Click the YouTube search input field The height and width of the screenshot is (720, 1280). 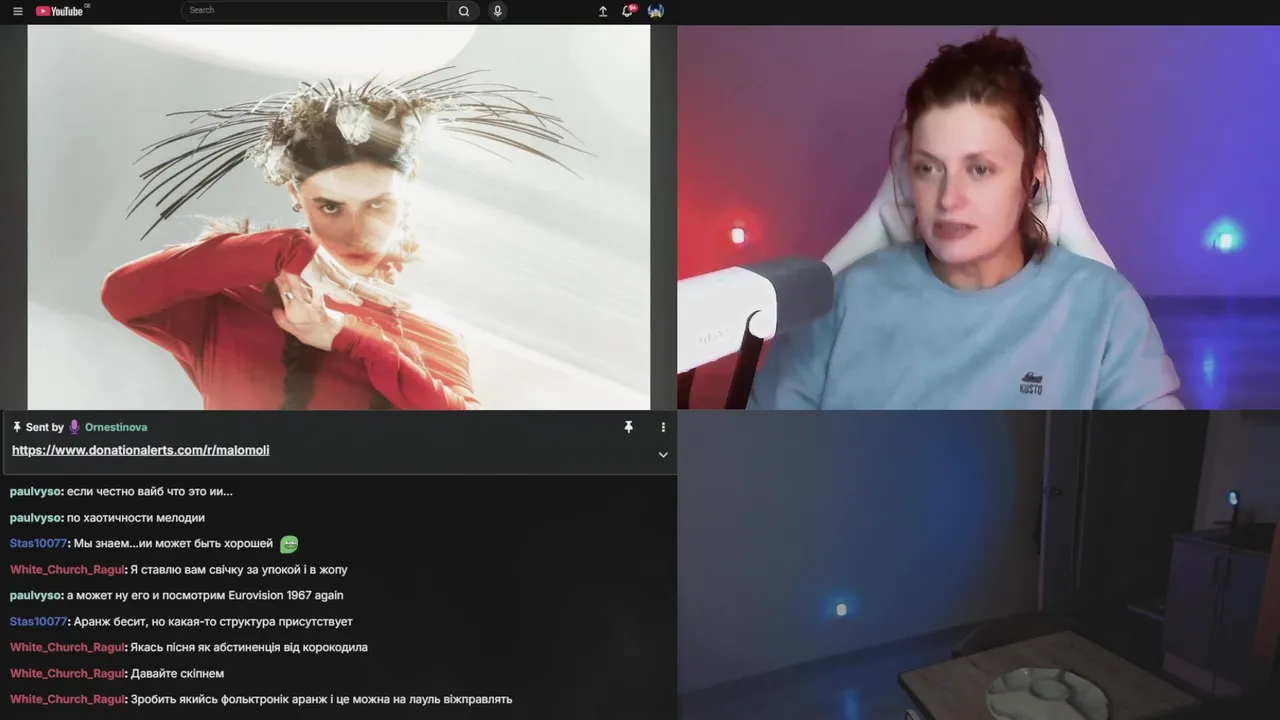[315, 10]
